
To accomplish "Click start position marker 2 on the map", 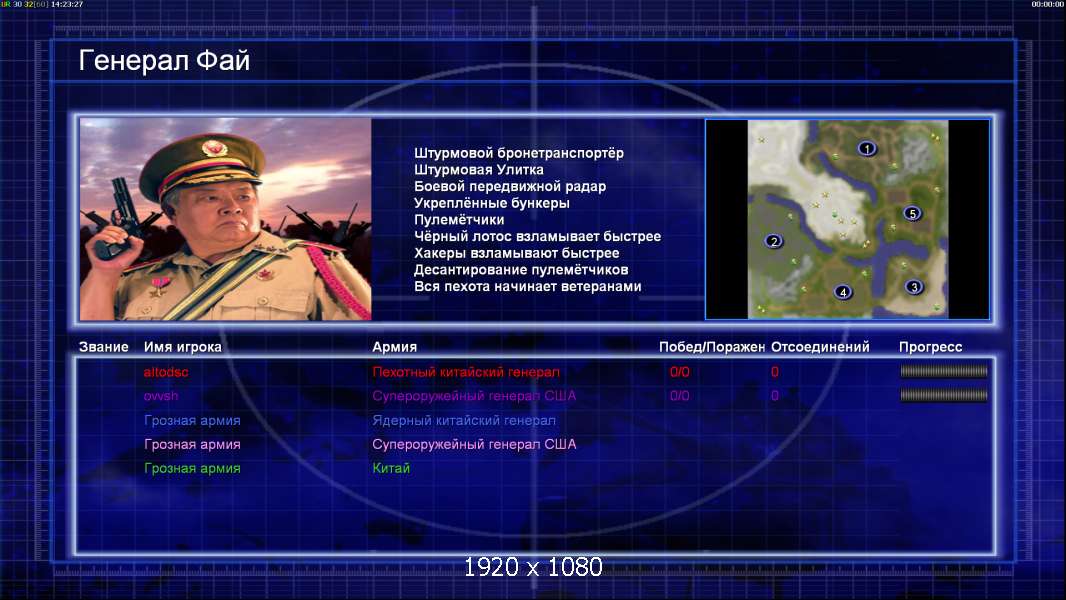I will (773, 241).
